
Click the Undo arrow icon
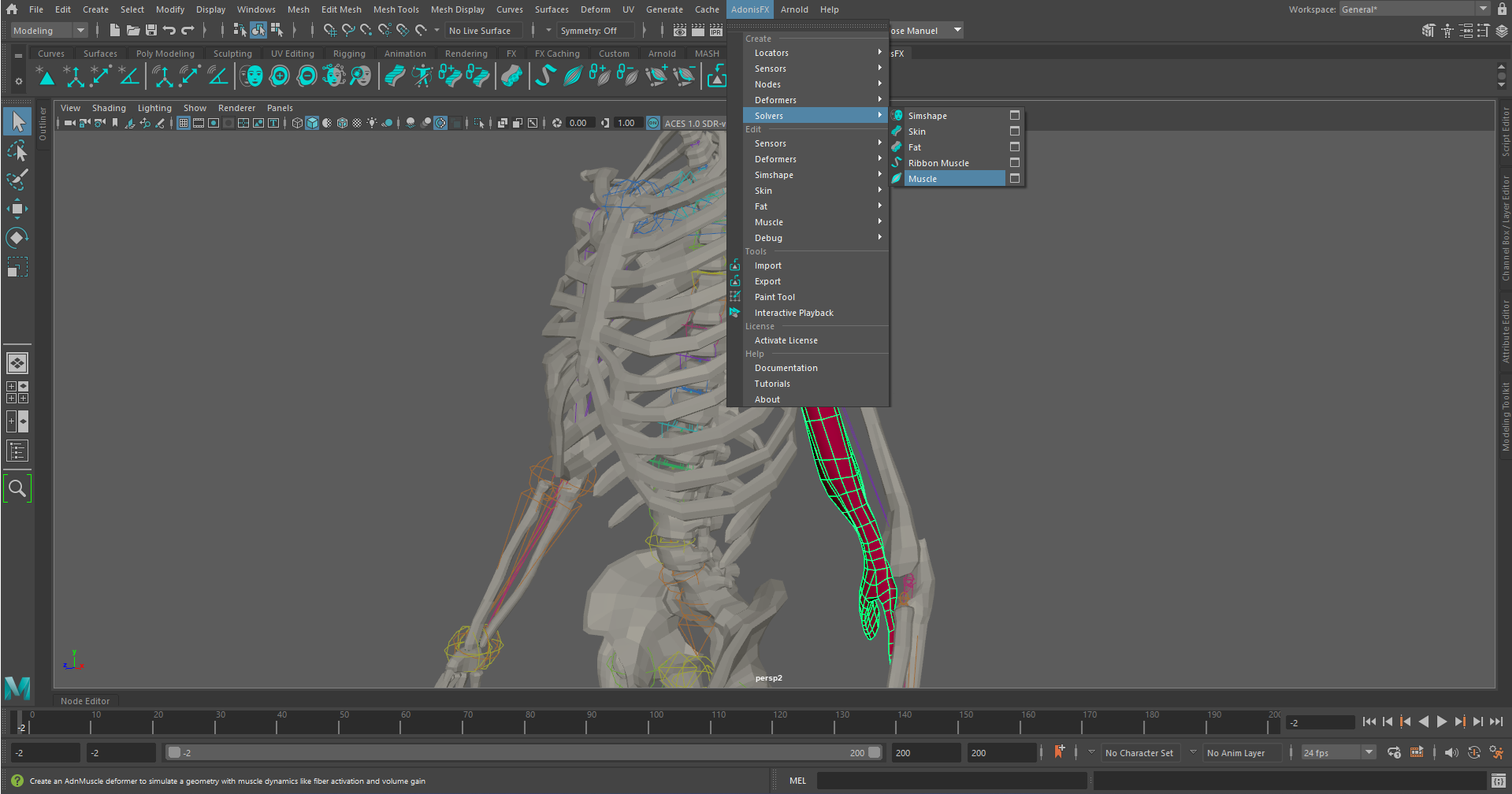(169, 31)
